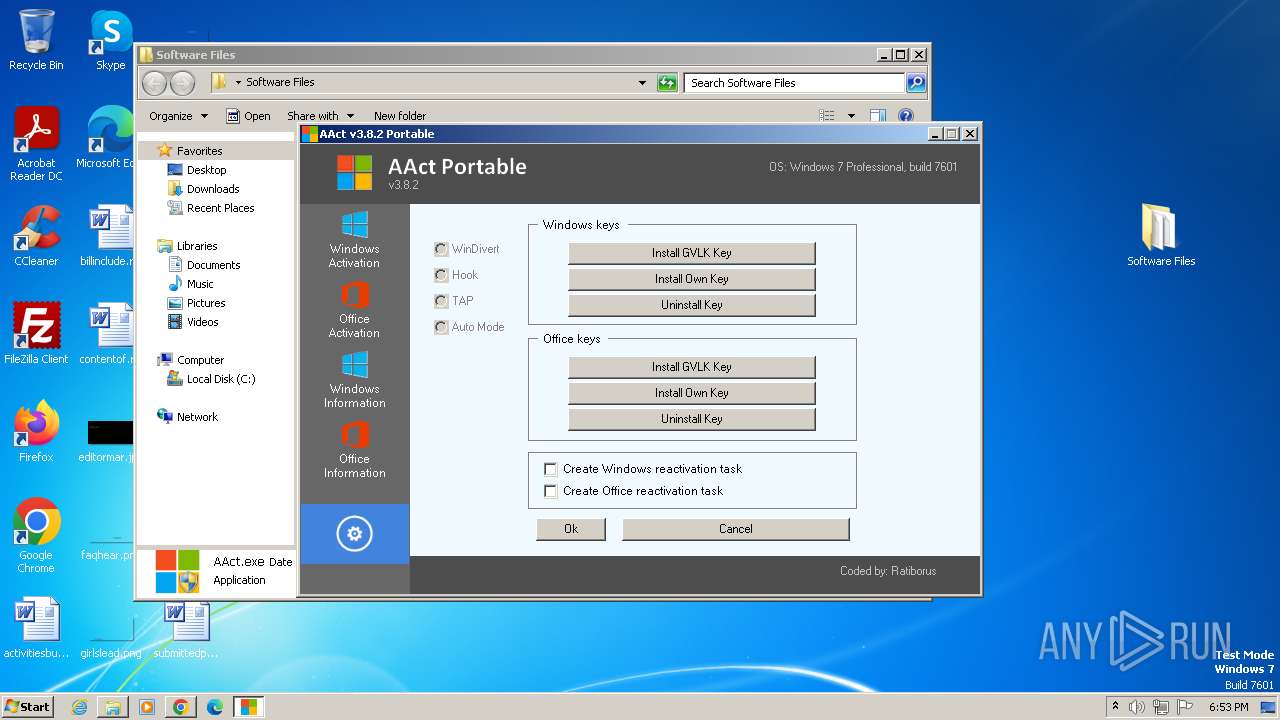Select Music library in navigation pane
Image resolution: width=1280 pixels, height=720 pixels.
200,284
